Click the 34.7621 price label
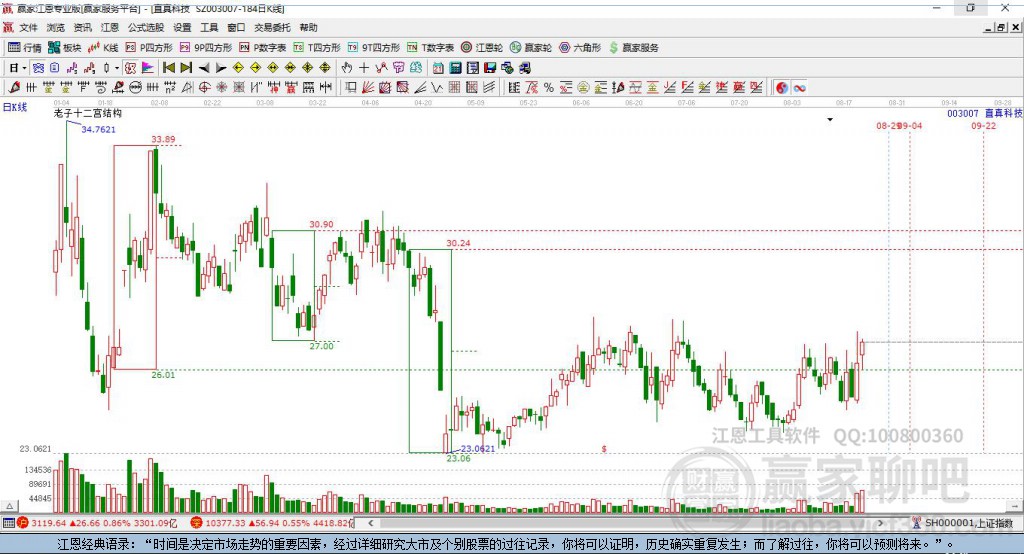 [x=99, y=129]
